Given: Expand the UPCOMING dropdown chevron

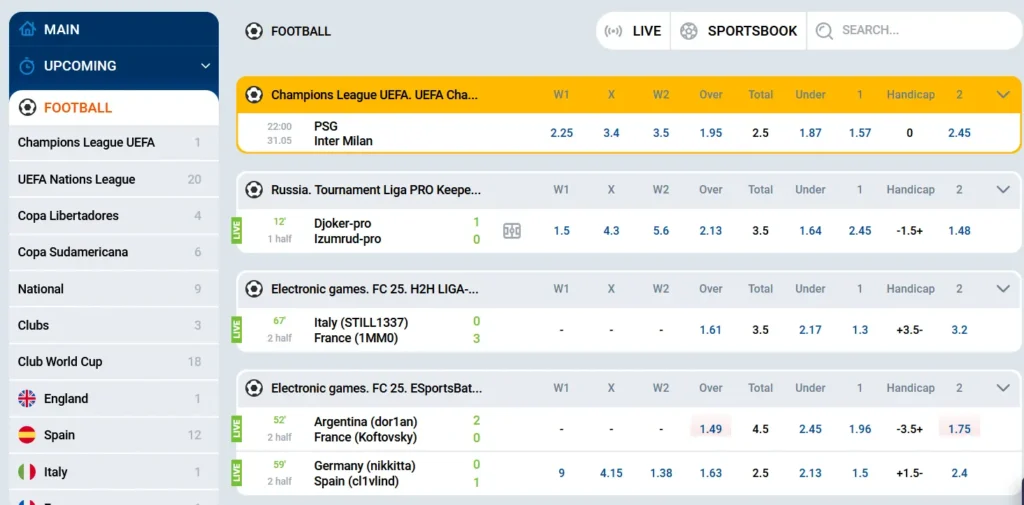Looking at the screenshot, I should pyautogui.click(x=205, y=66).
